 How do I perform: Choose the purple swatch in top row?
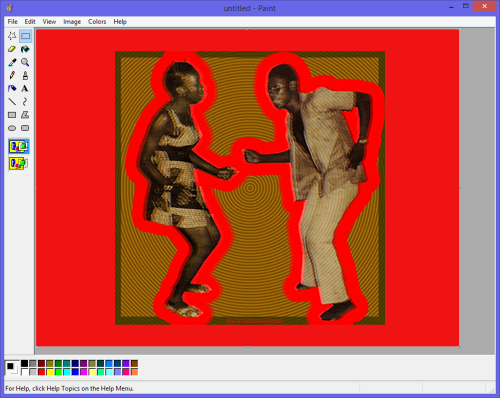tap(84, 363)
